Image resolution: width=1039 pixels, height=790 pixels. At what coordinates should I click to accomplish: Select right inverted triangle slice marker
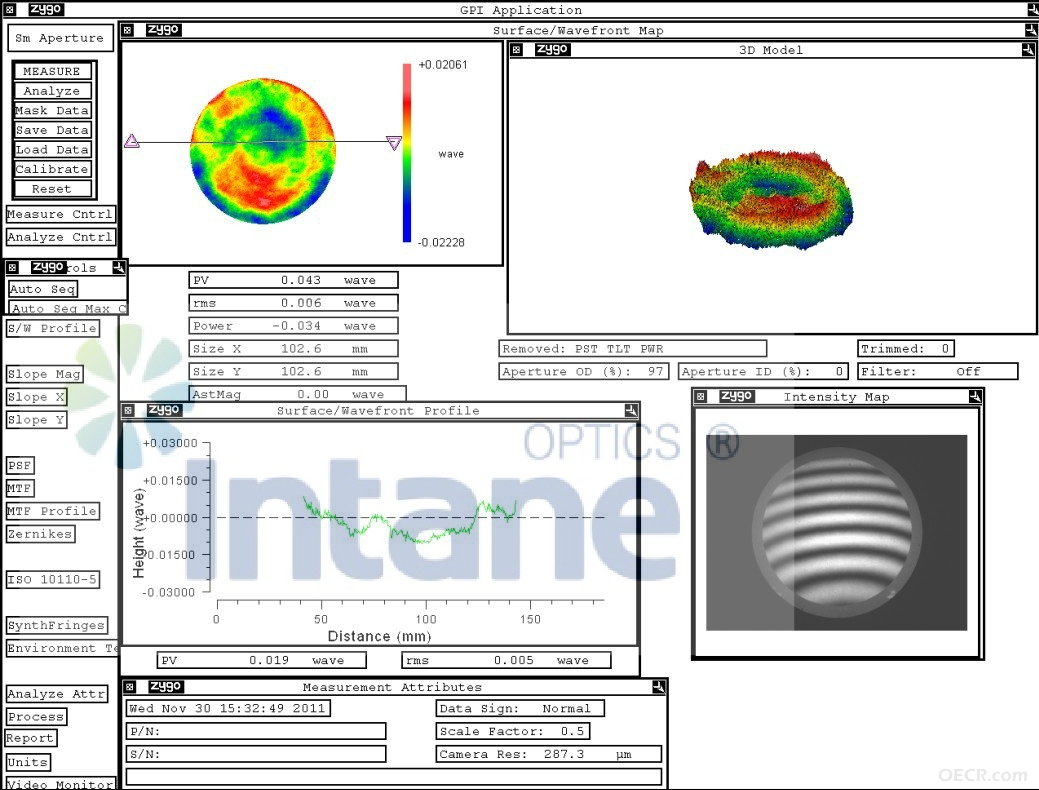click(394, 142)
